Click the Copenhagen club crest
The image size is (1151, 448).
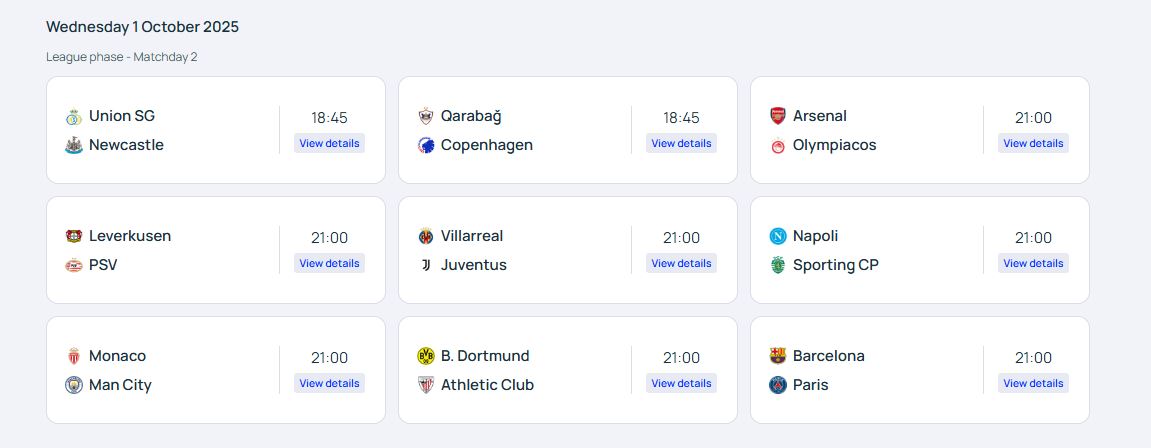pyautogui.click(x=425, y=145)
